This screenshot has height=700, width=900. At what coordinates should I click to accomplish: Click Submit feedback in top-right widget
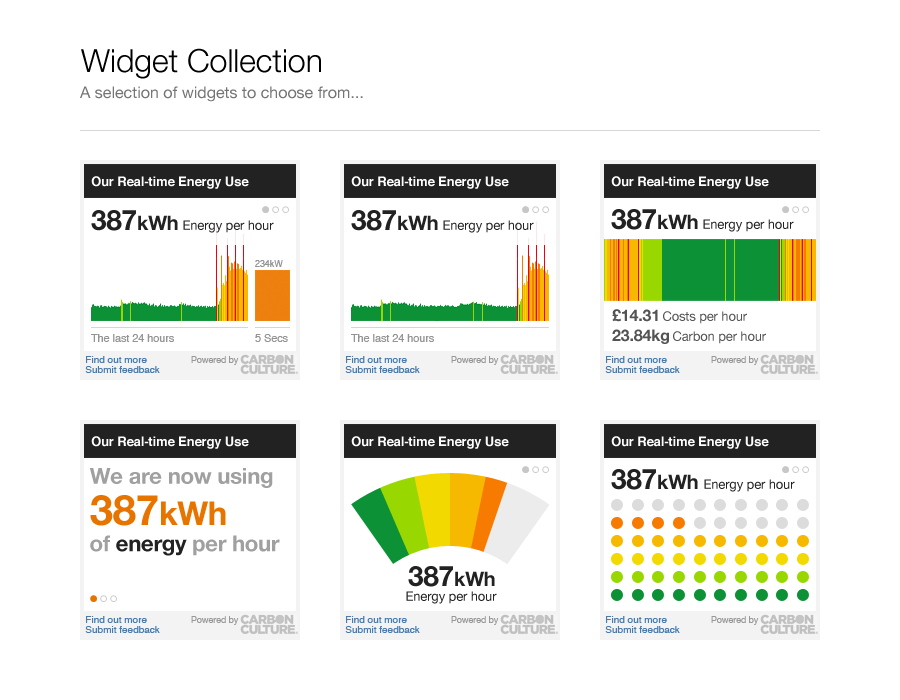tap(642, 370)
